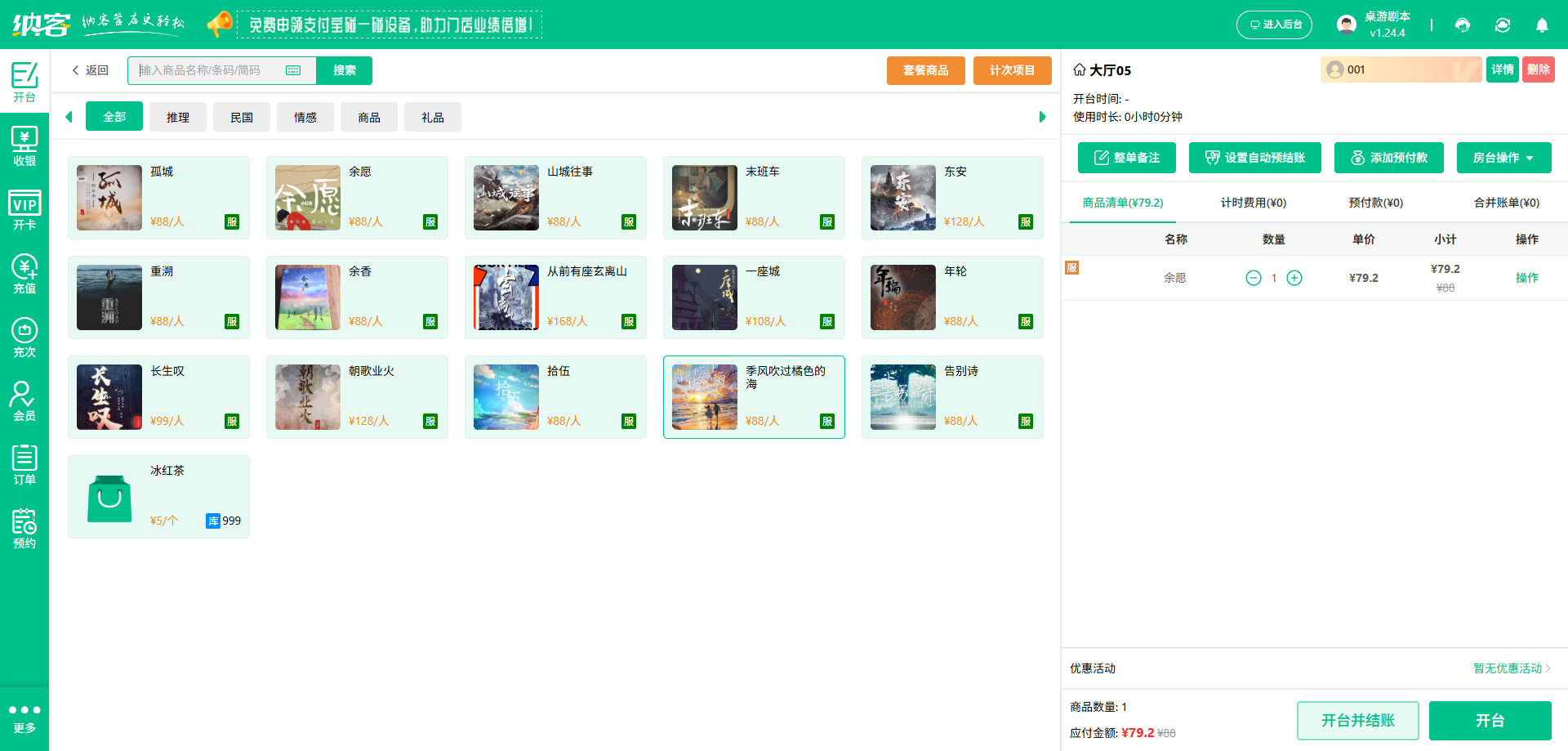The height and width of the screenshot is (751, 1568).
Task: Select the 商品 category tab
Action: click(x=369, y=117)
